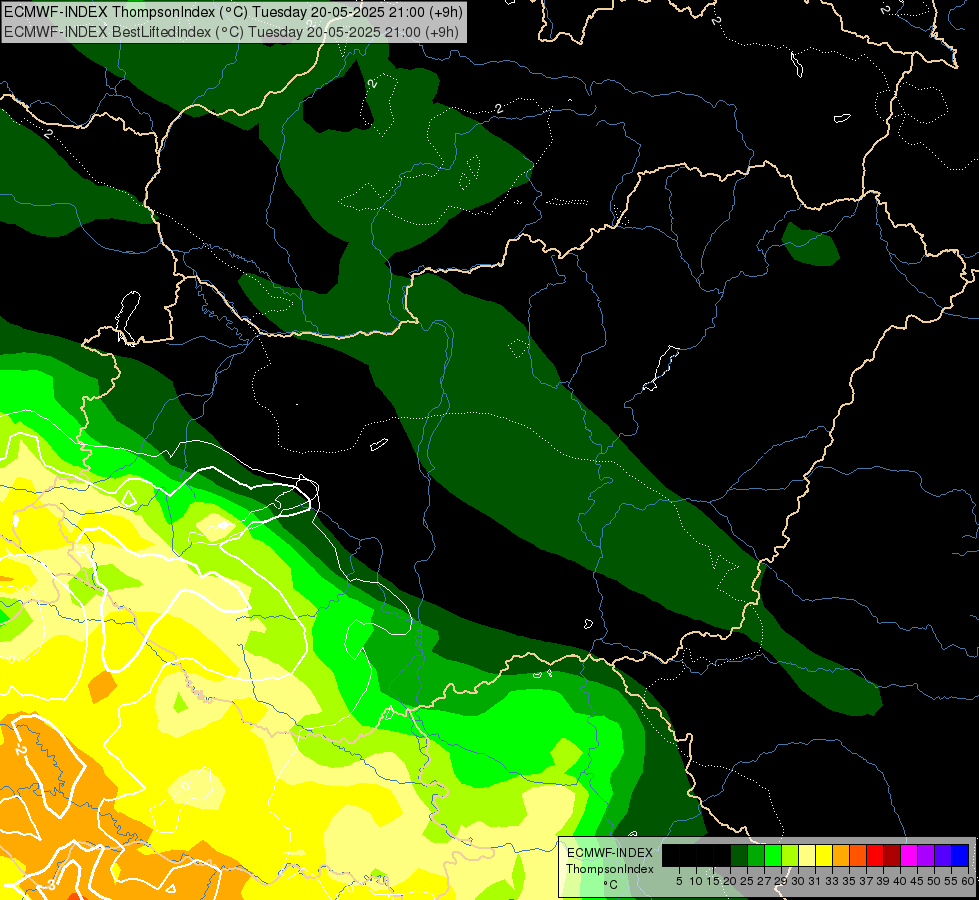Click the ThompsonIndex title line at top
Screen dimensions: 979x900
click(232, 12)
